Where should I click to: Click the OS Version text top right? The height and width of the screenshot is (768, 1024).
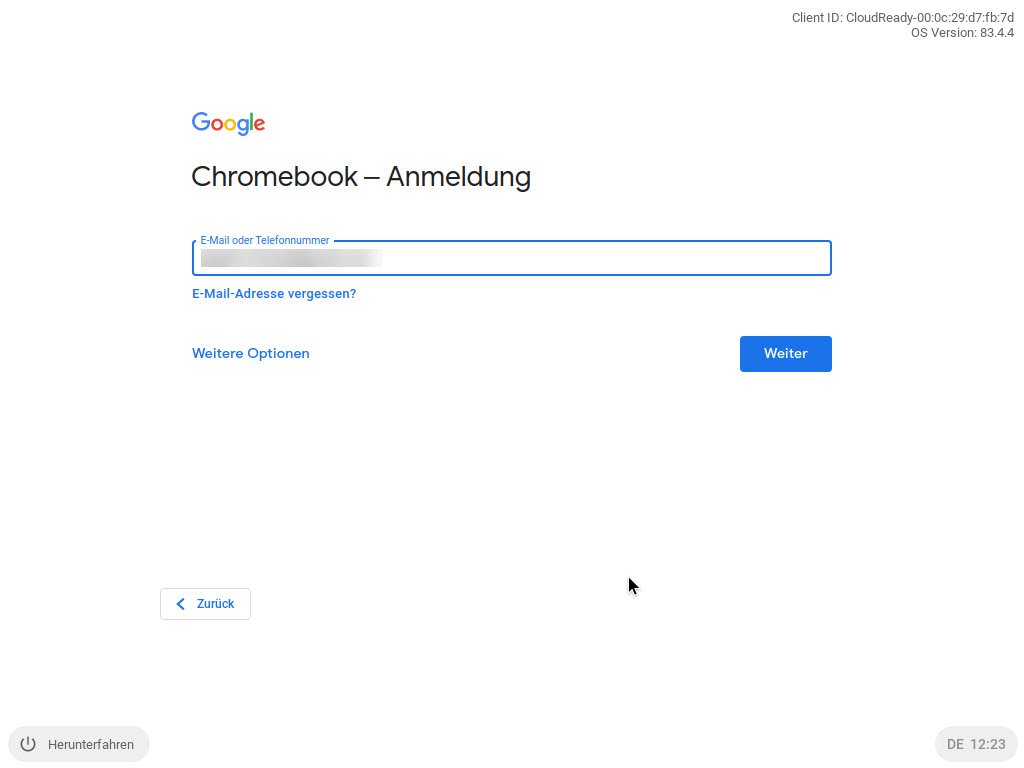(x=961, y=32)
